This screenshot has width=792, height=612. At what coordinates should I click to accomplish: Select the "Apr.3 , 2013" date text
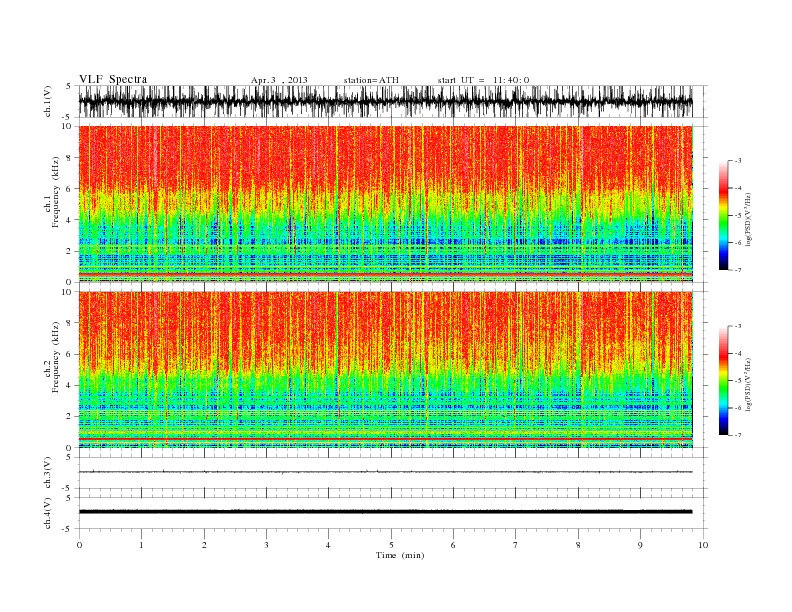pyautogui.click(x=279, y=80)
